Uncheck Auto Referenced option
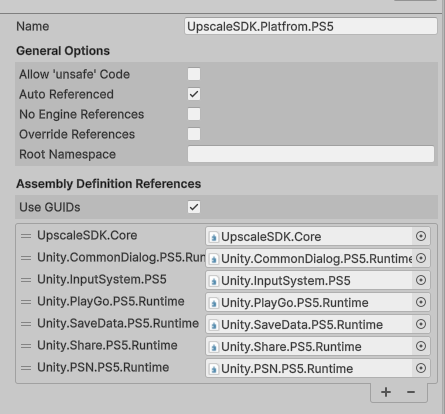The height and width of the screenshot is (414, 445). tap(194, 94)
